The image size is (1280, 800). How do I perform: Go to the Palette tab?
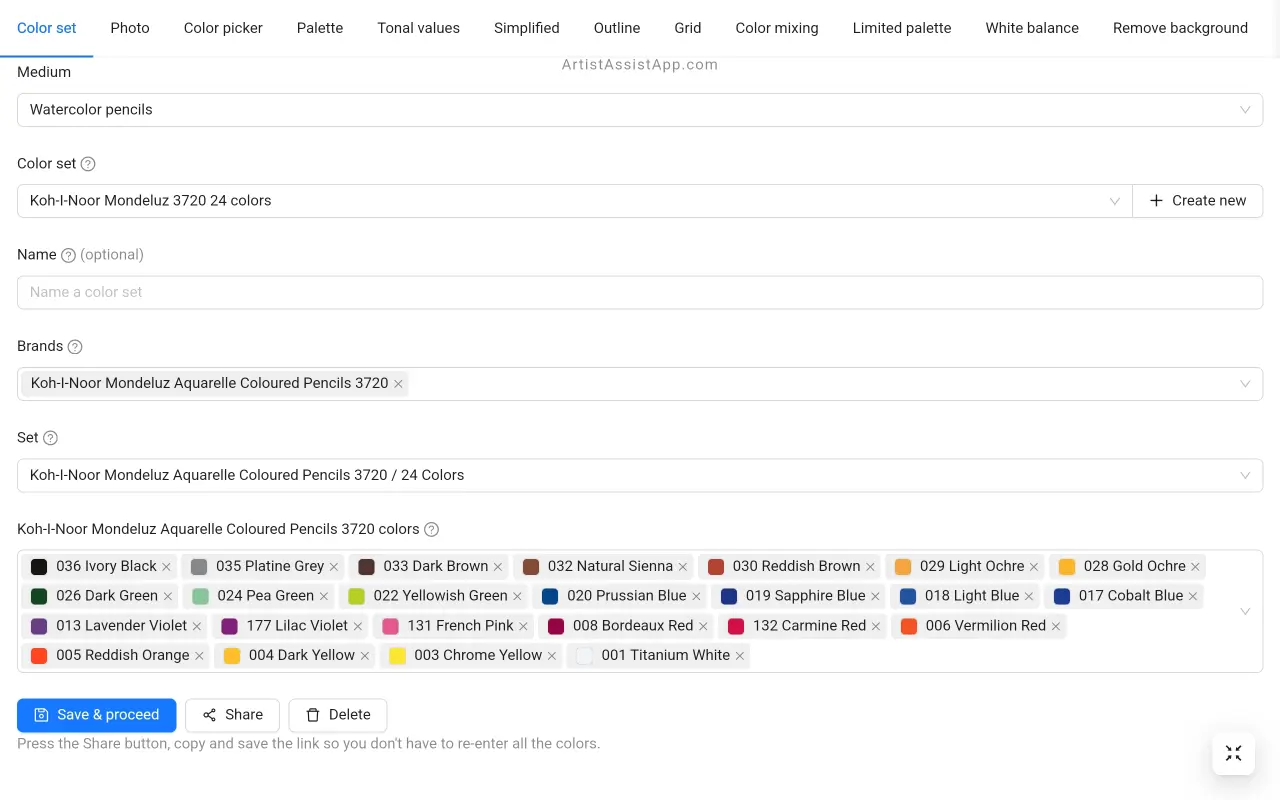coord(320,28)
